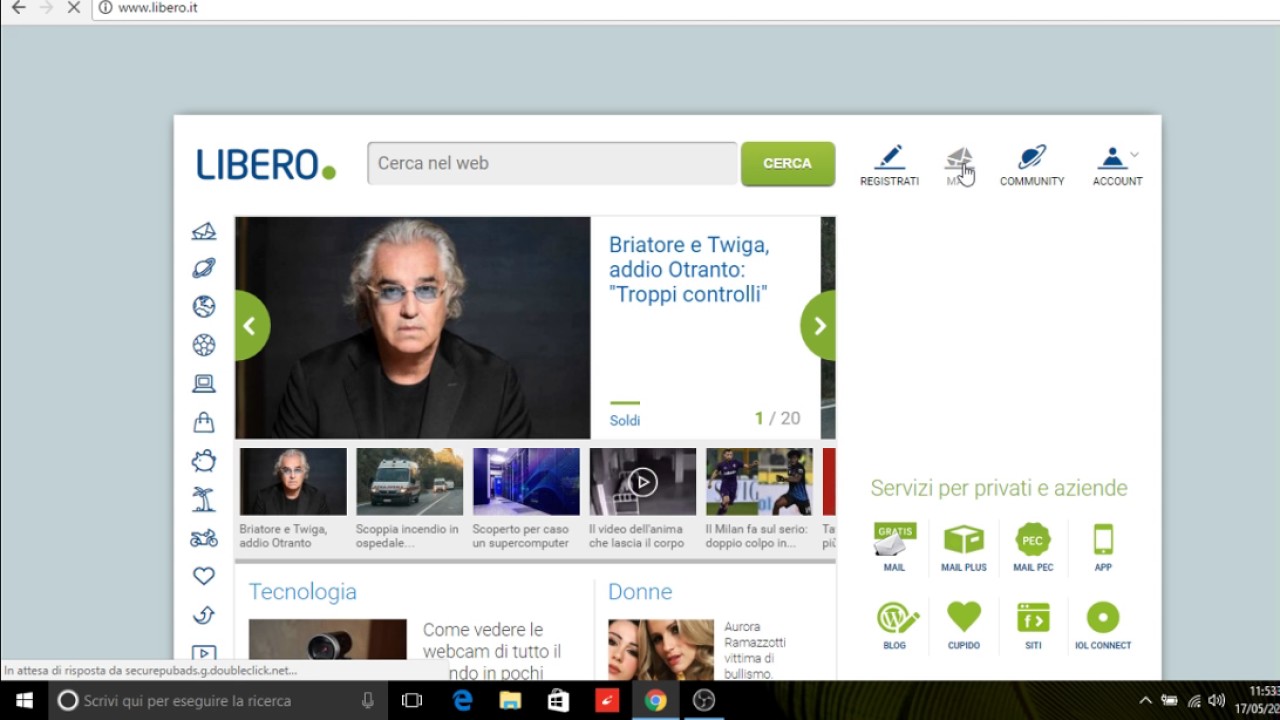
Task: Select the globe news icon in sidebar
Action: click(204, 306)
